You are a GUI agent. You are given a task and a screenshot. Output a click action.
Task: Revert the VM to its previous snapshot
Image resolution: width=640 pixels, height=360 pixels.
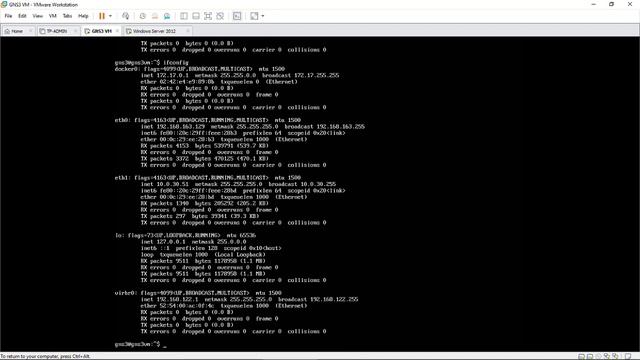tap(155, 16)
